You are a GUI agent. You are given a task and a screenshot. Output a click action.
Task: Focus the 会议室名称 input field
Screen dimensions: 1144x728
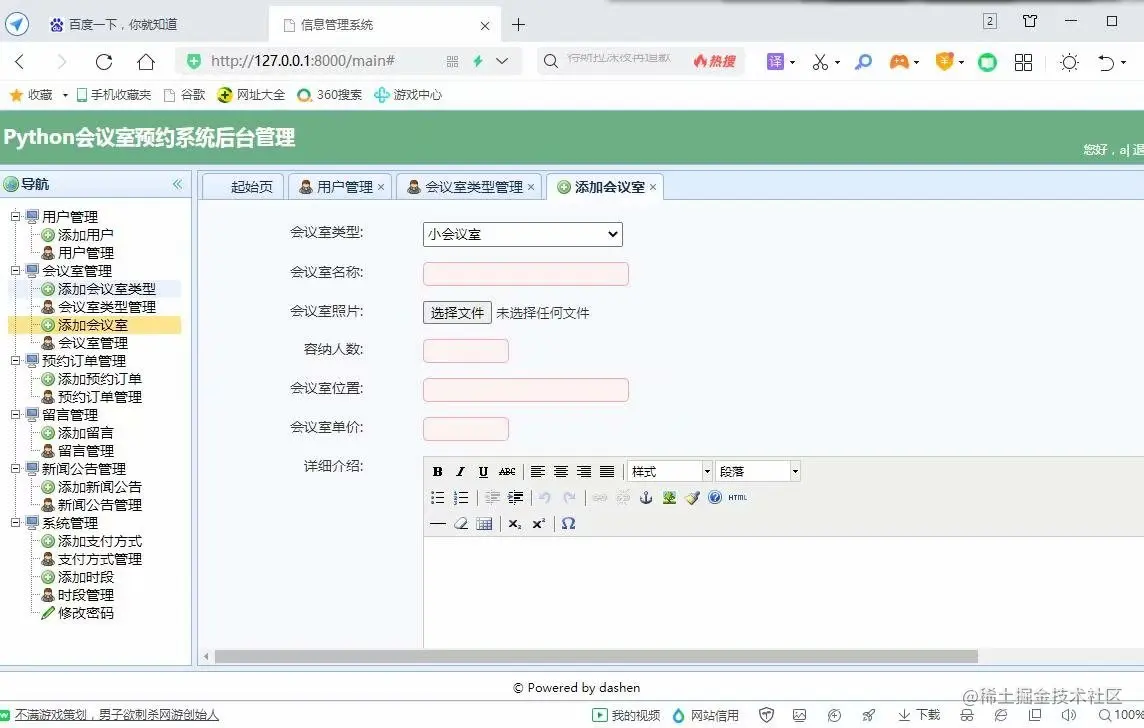525,274
